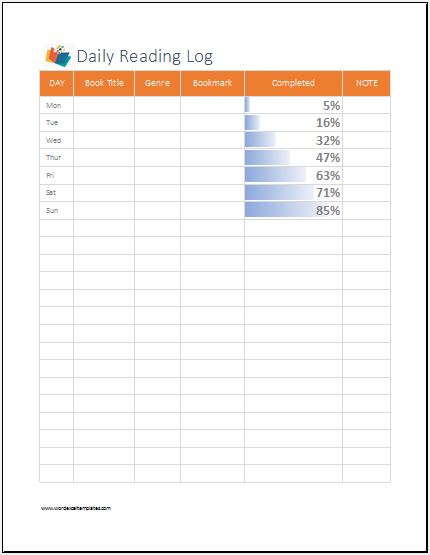Click the Completed column header
The image size is (430, 555).
[293, 83]
